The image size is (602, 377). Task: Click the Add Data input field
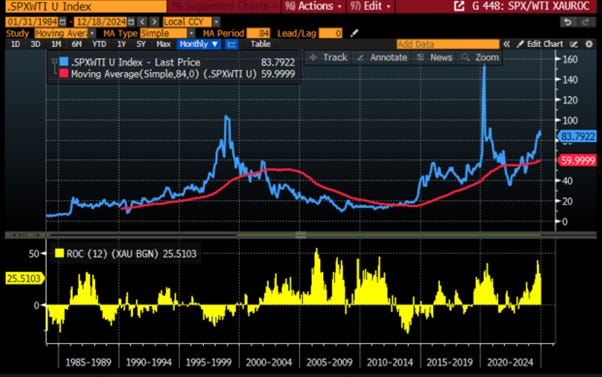click(x=448, y=44)
